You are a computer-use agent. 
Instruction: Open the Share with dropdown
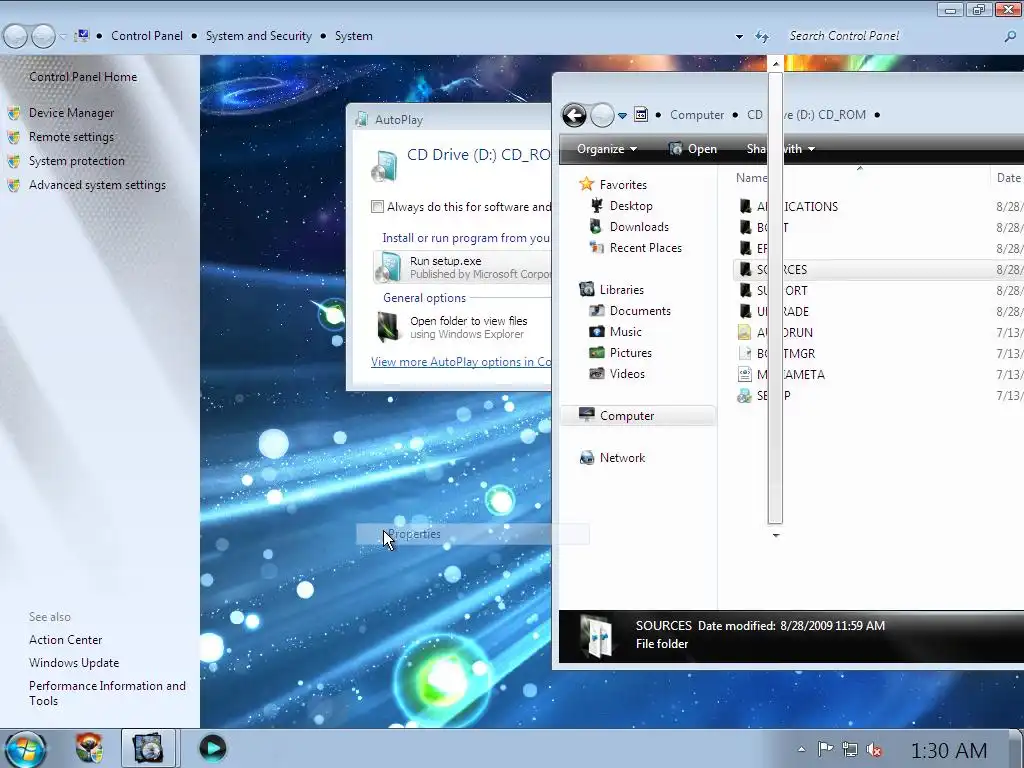click(x=781, y=149)
